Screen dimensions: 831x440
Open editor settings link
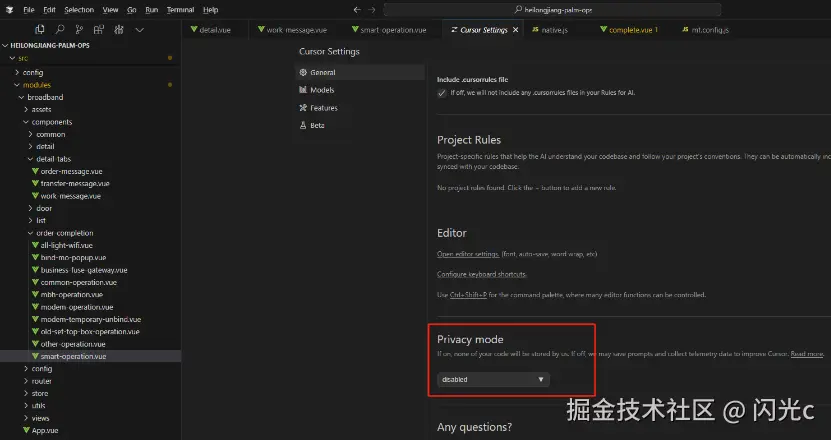(x=468, y=254)
